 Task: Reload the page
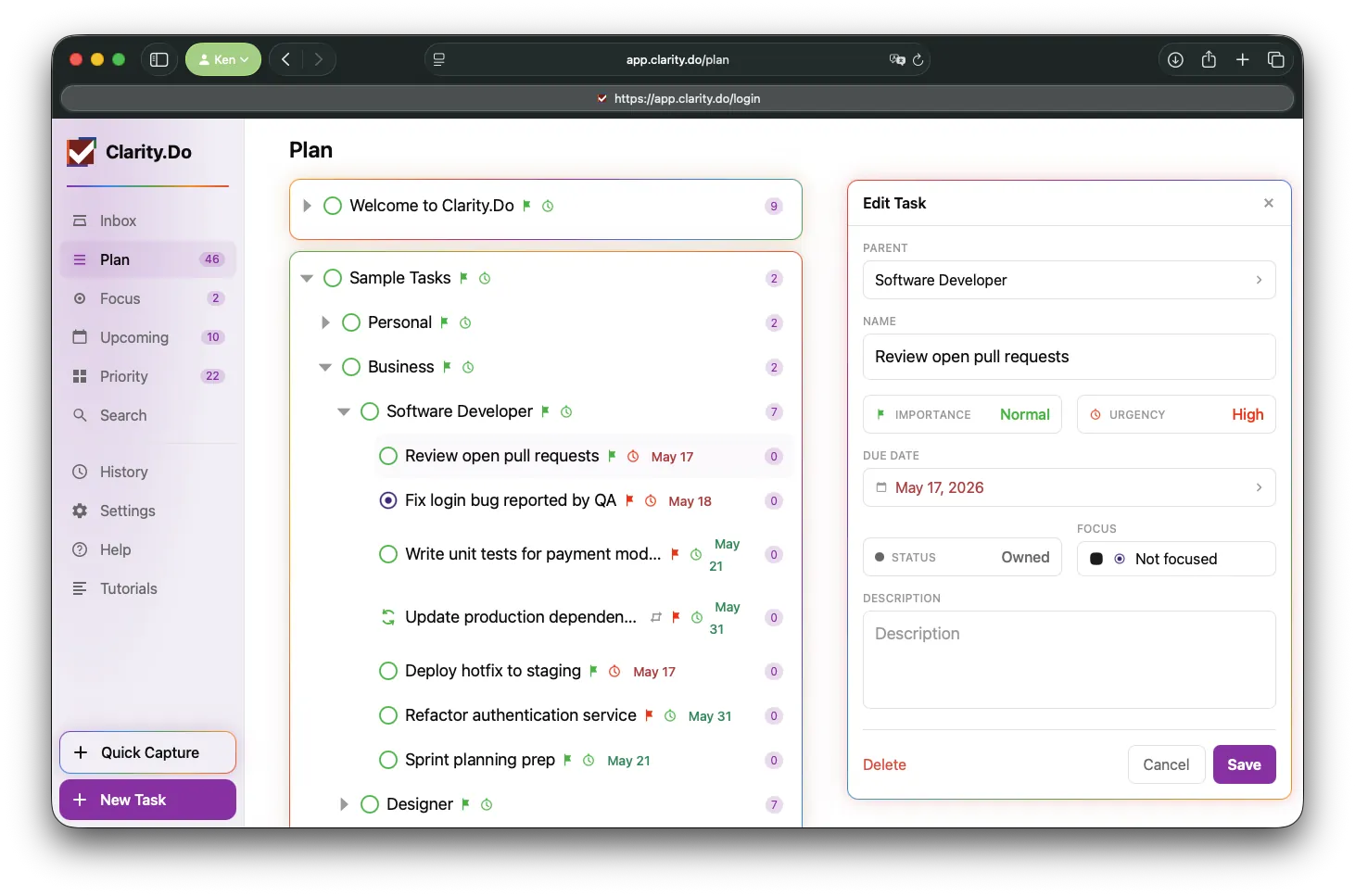pos(918,59)
